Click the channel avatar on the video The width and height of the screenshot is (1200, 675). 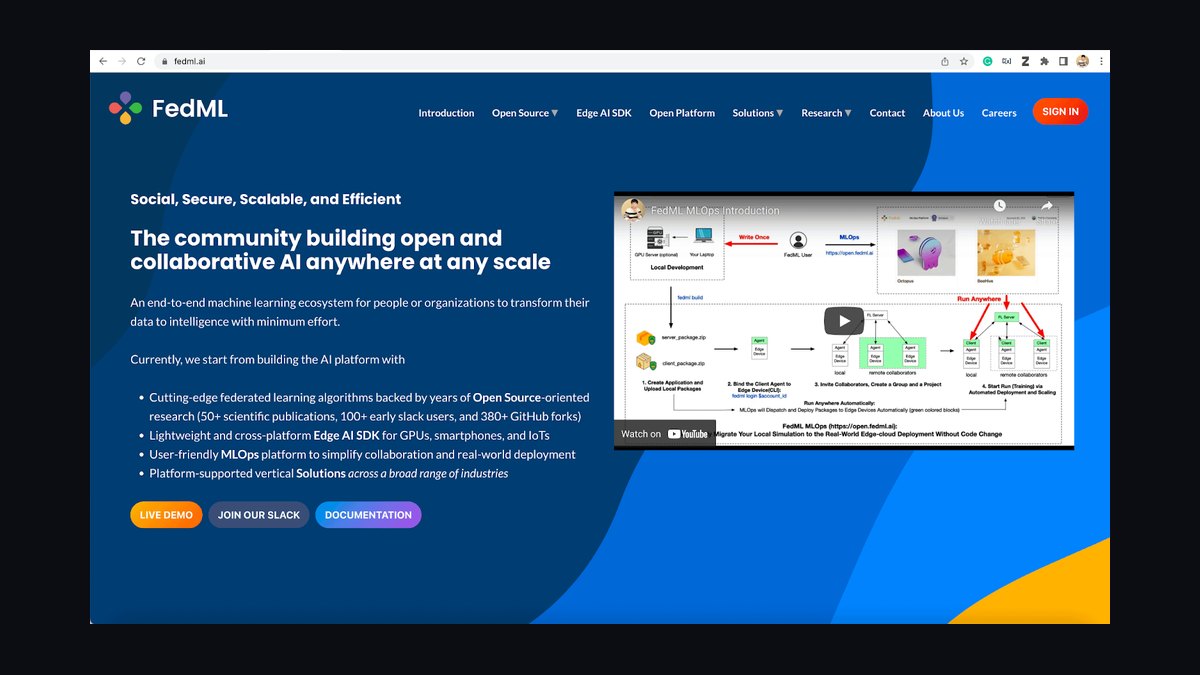[632, 209]
